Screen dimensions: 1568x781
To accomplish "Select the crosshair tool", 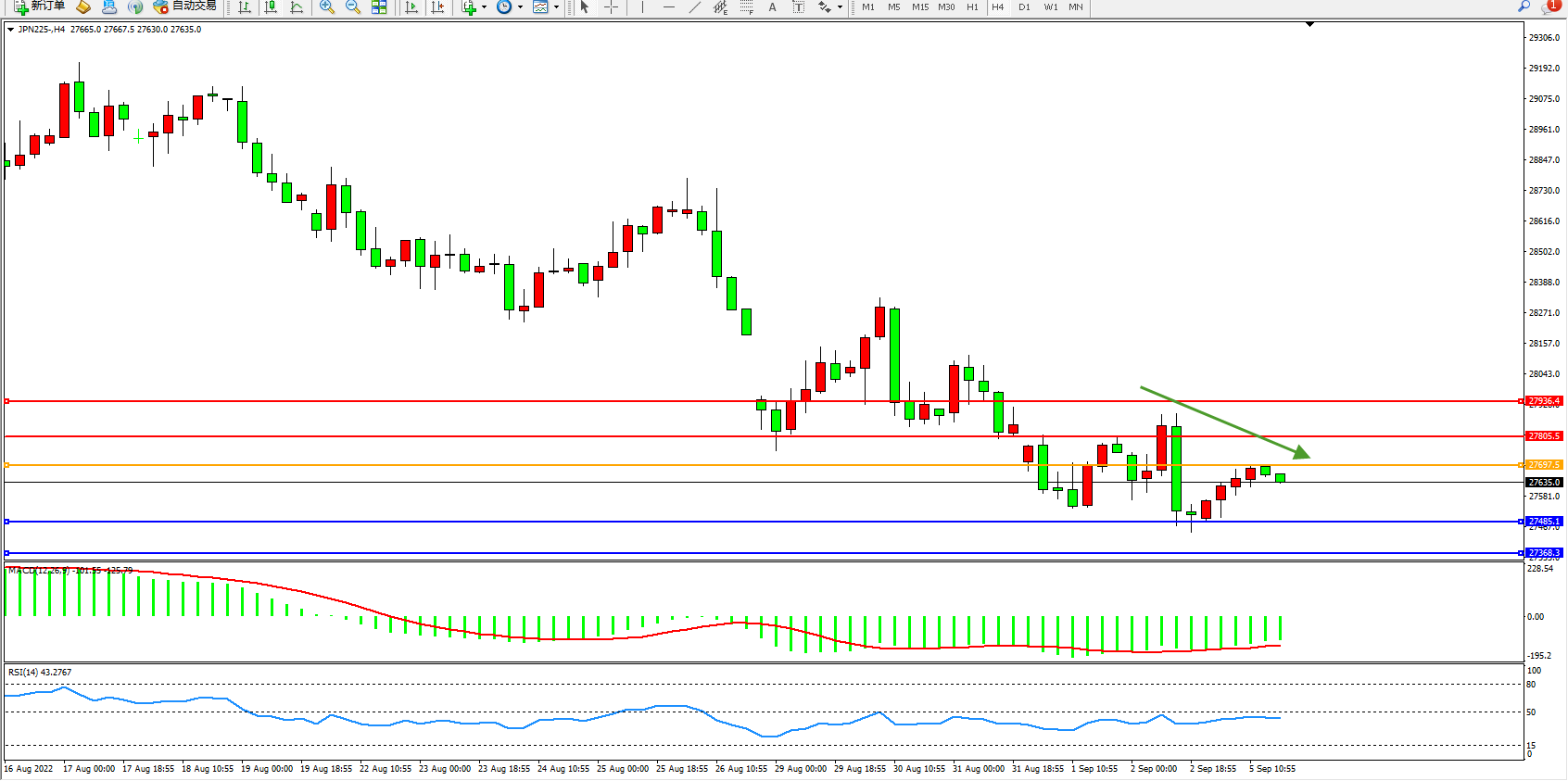I will (612, 7).
